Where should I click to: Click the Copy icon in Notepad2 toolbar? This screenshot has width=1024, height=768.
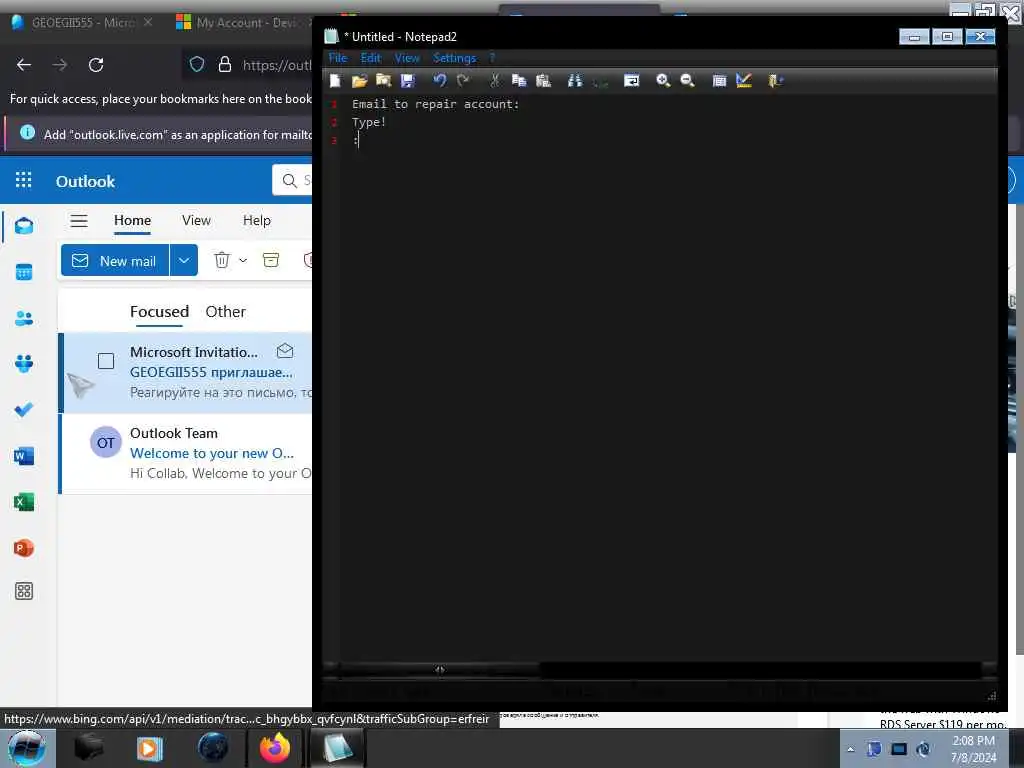coord(519,80)
